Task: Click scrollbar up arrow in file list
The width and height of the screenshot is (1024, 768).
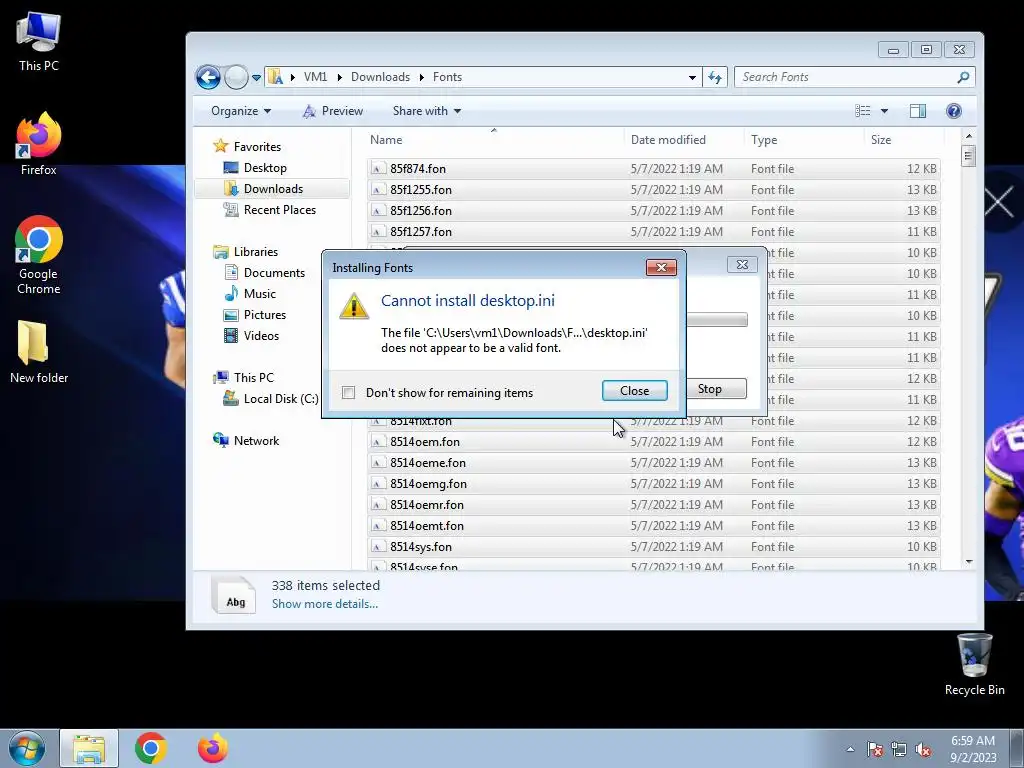Action: point(968,136)
